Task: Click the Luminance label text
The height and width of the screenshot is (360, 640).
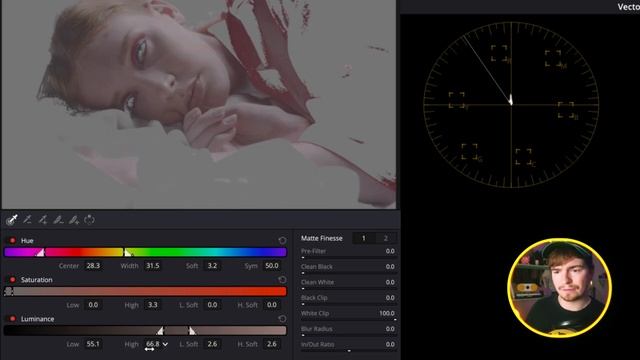Action: pos(38,319)
